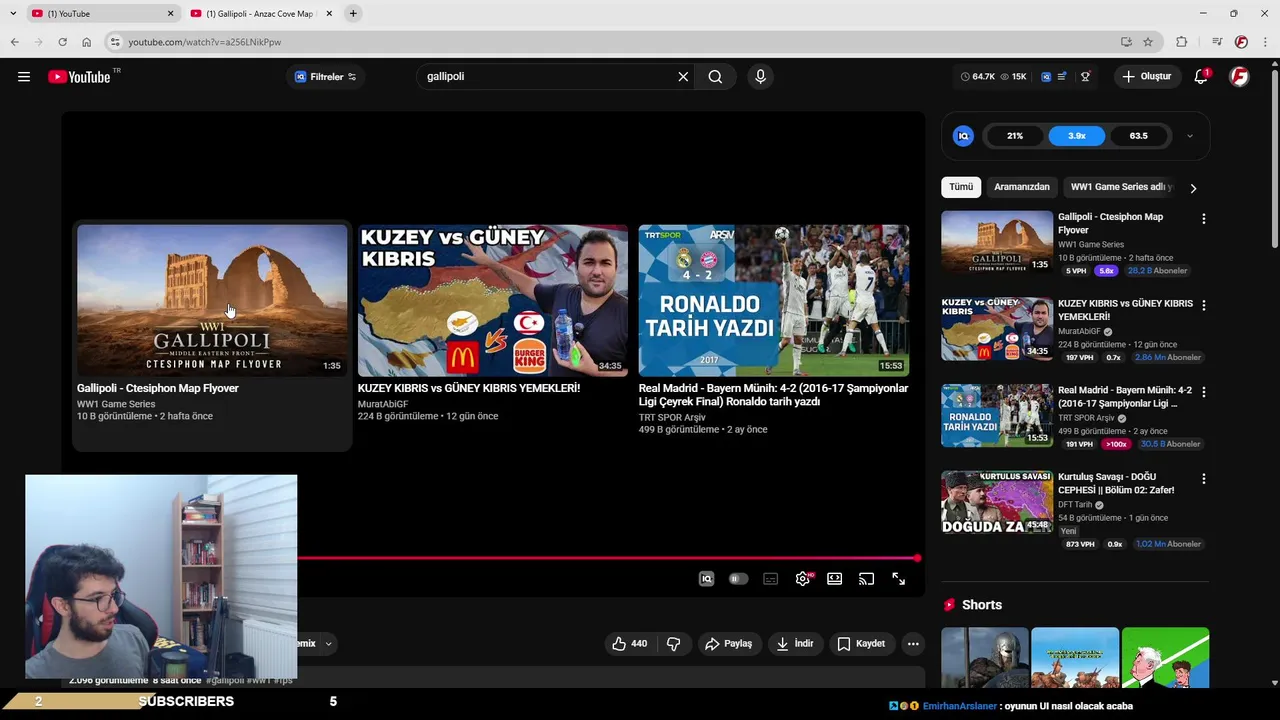Viewport: 1280px width, 720px height.
Task: Click the small vidIQ logo in header stats
Action: (1046, 77)
